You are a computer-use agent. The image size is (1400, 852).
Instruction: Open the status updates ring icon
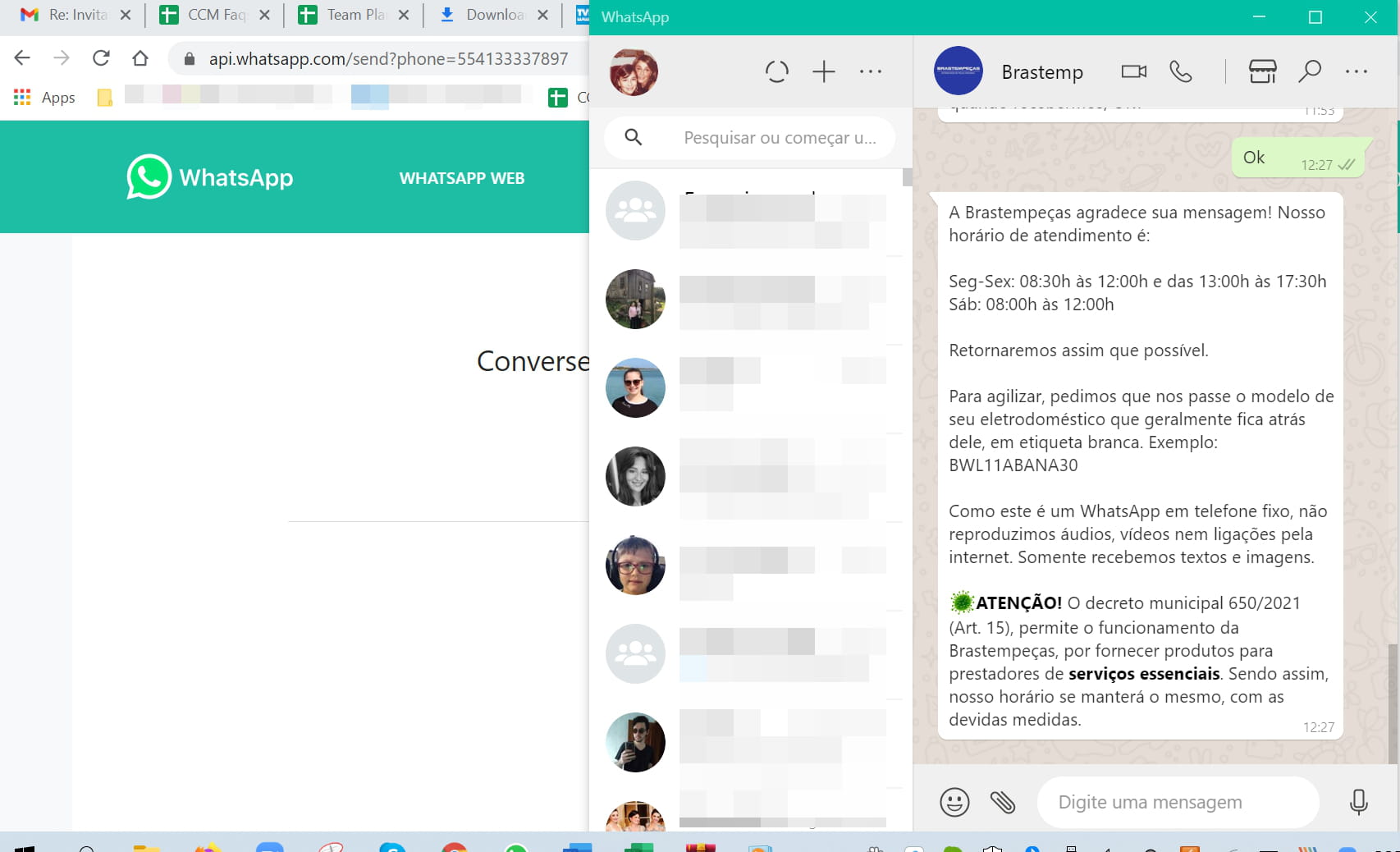click(776, 72)
